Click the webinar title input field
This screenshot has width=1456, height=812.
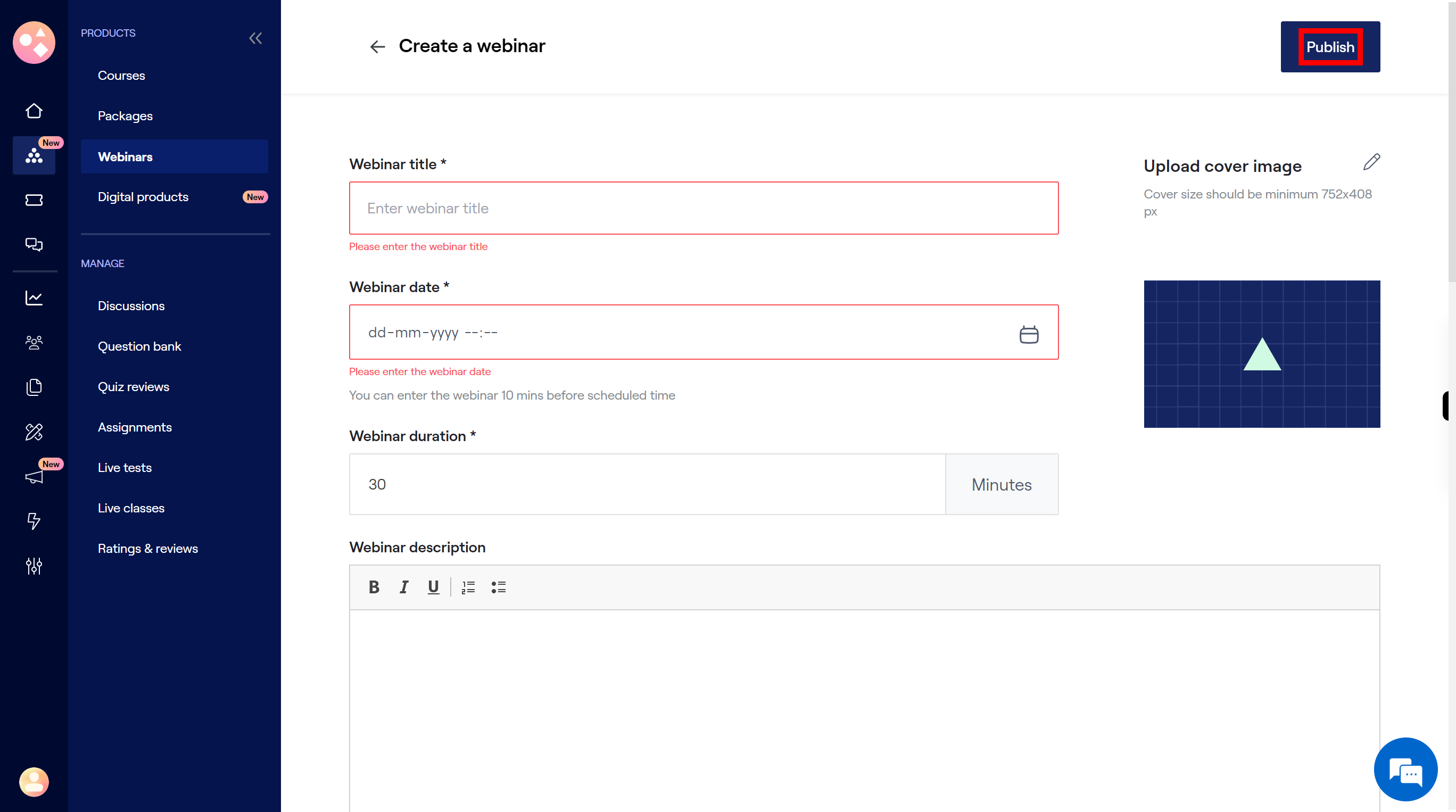pos(703,208)
